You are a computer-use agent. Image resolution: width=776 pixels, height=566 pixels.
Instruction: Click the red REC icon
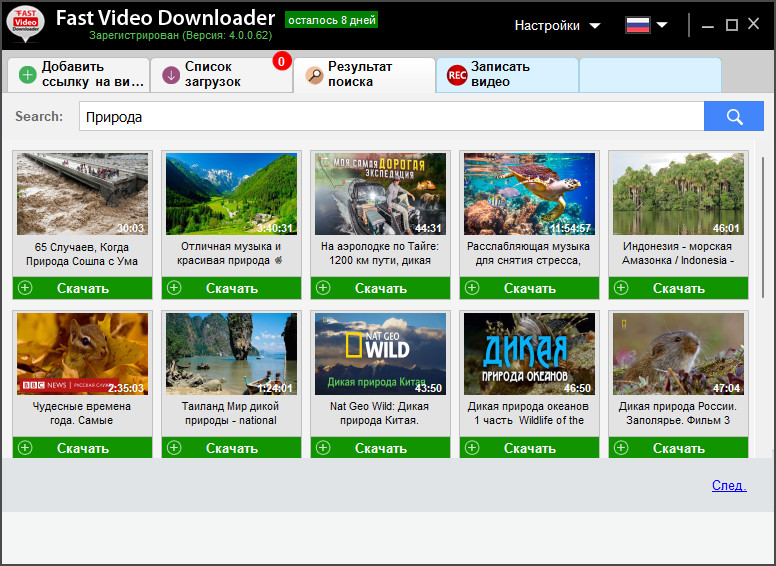[x=457, y=75]
